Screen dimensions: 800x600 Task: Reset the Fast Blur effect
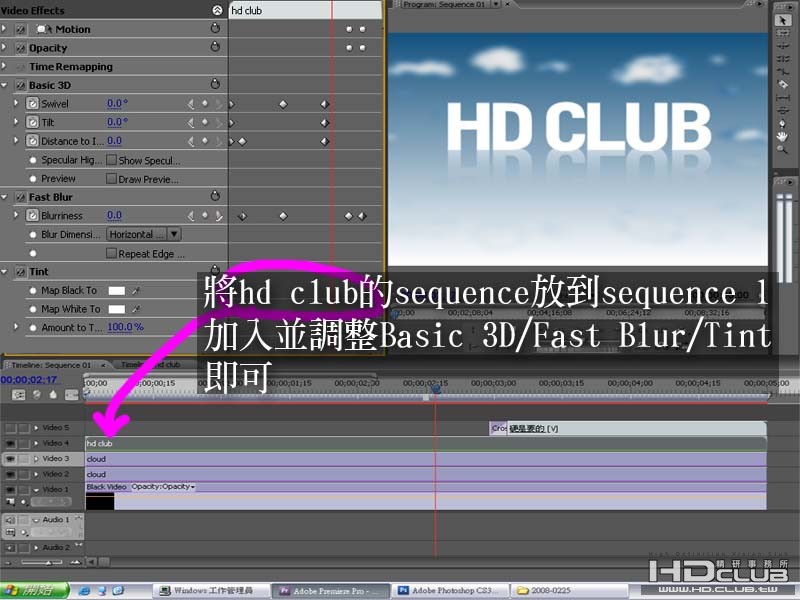pos(215,195)
